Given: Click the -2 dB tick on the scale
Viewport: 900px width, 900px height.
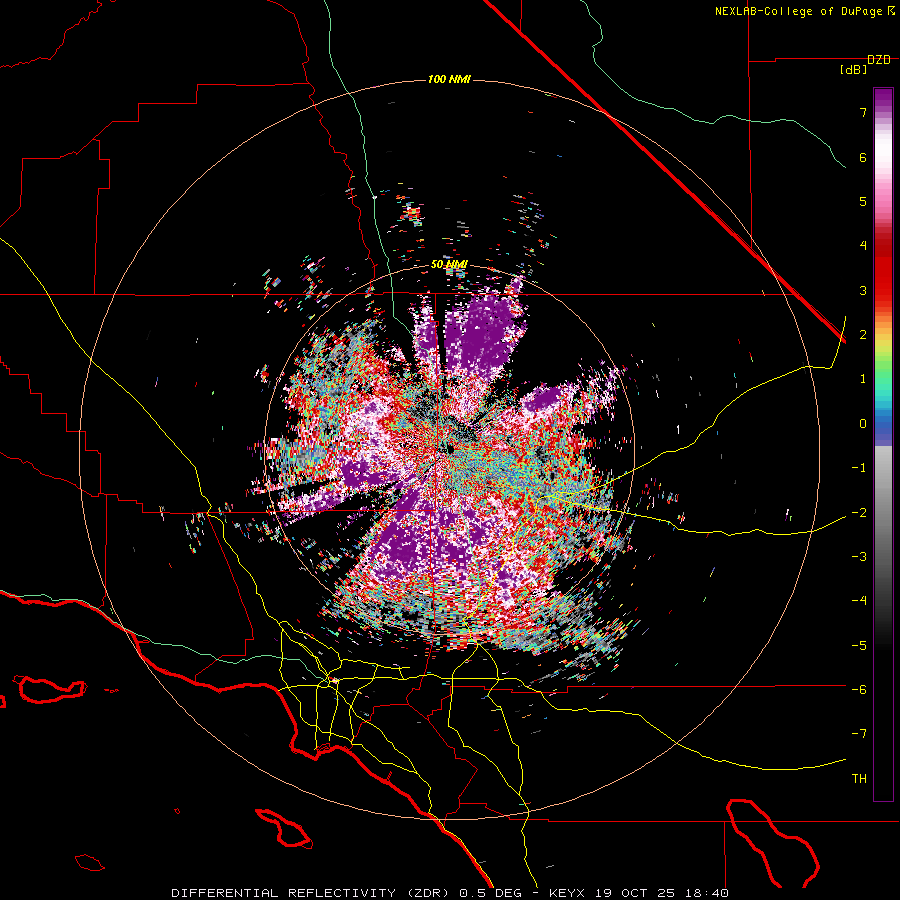Looking at the screenshot, I should 859,513.
